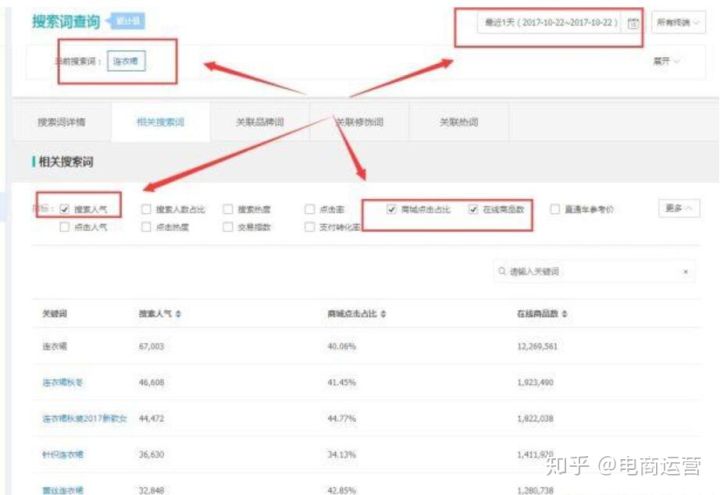Select the 34.13% mall click share value
The height and width of the screenshot is (495, 720).
342,455
